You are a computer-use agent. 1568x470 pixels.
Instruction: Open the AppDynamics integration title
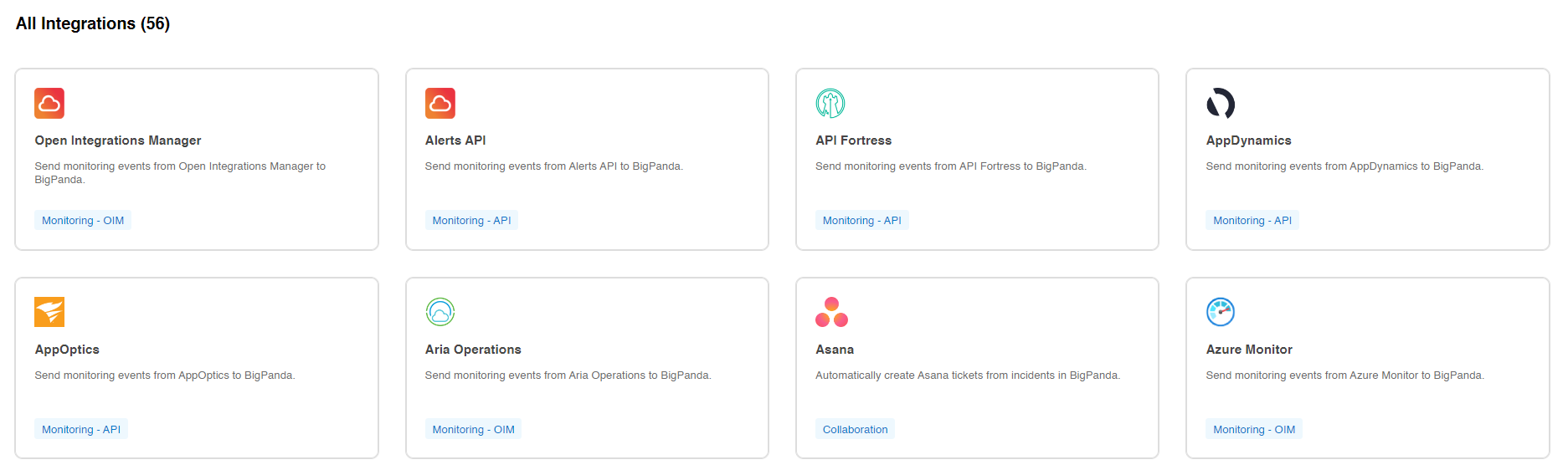point(1248,140)
